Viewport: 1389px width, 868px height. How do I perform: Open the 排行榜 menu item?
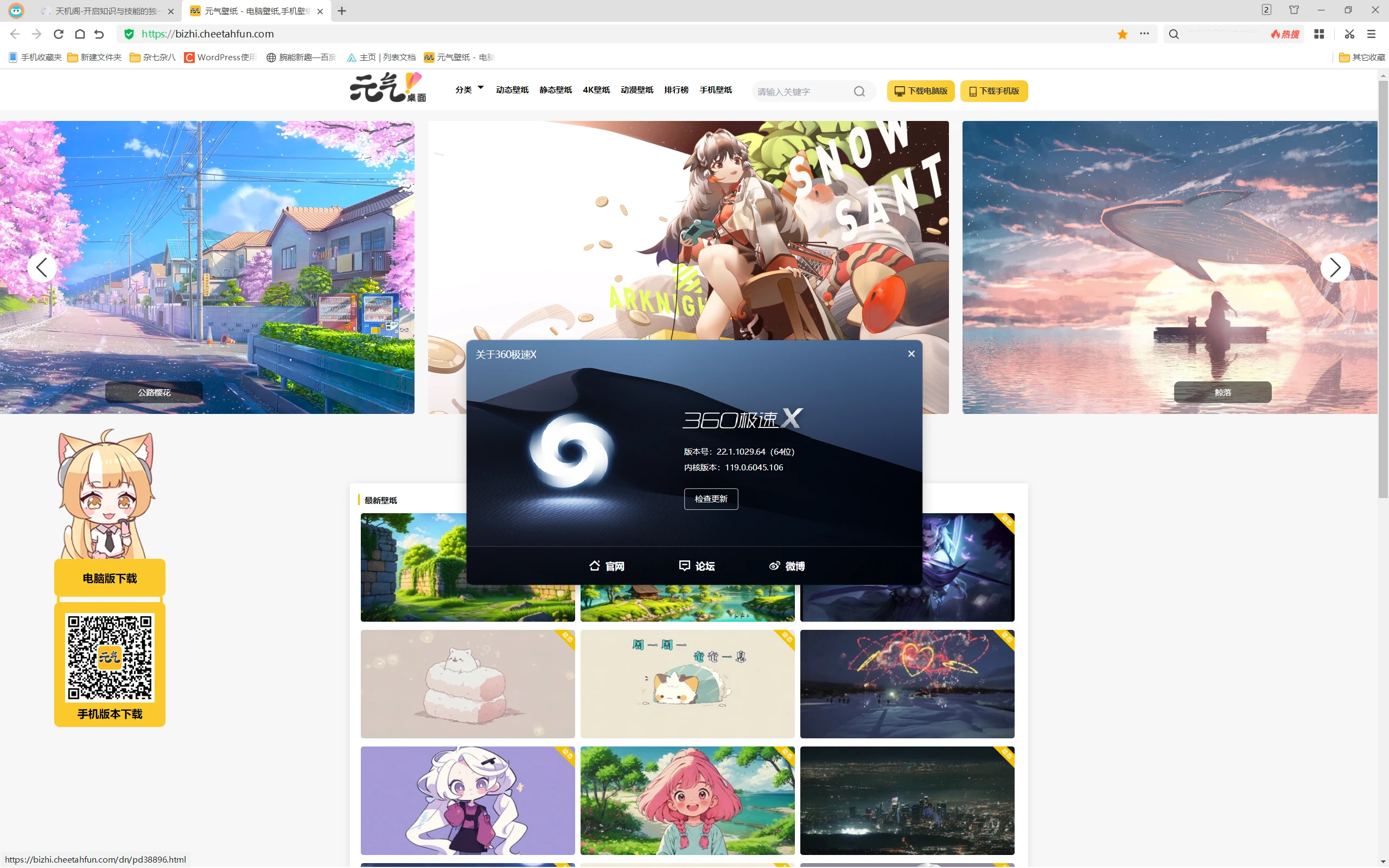(676, 90)
